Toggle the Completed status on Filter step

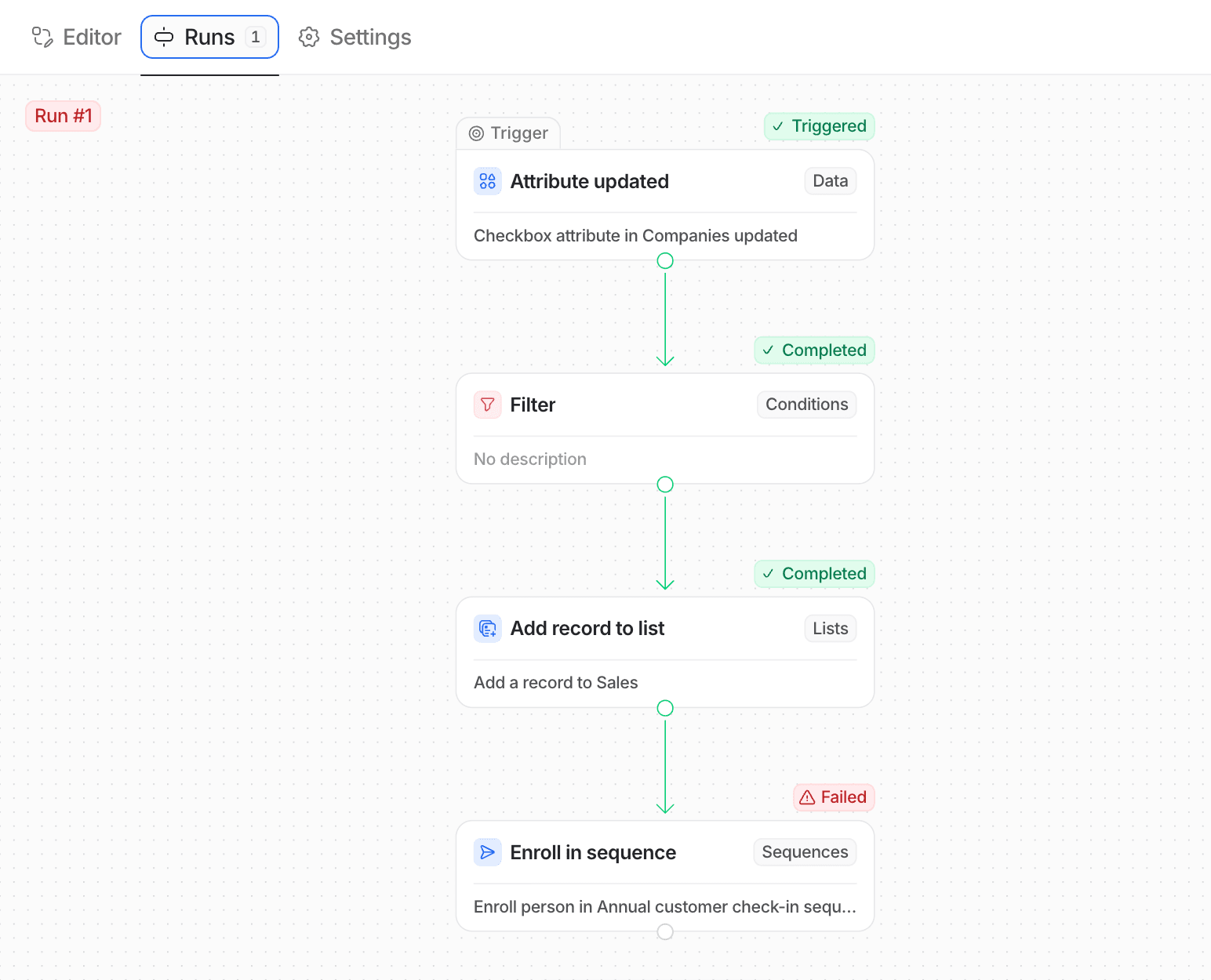coord(813,350)
